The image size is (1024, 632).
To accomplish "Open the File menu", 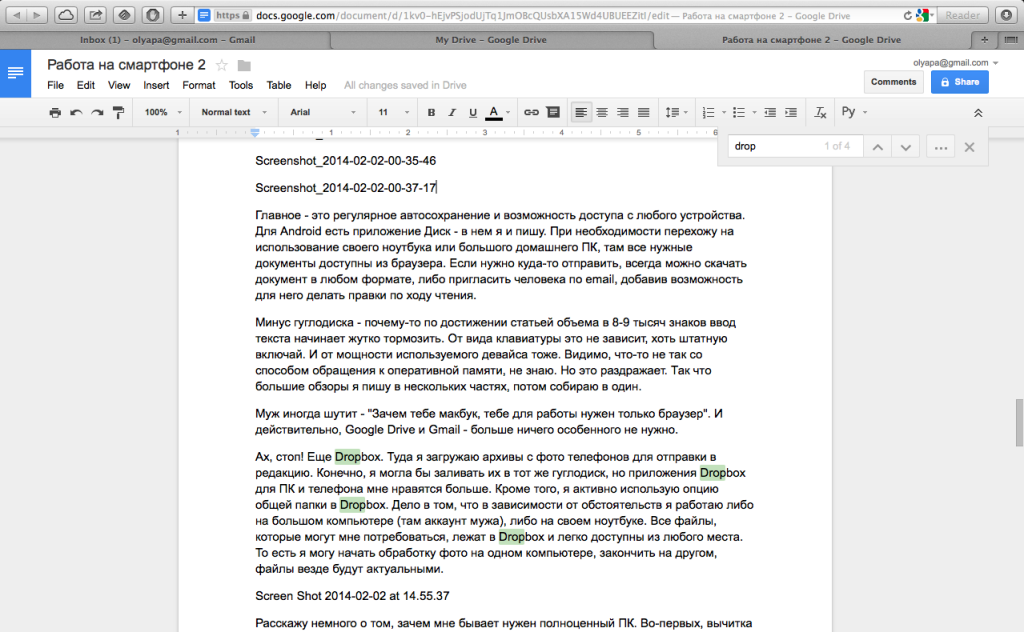I will pyautogui.click(x=56, y=85).
